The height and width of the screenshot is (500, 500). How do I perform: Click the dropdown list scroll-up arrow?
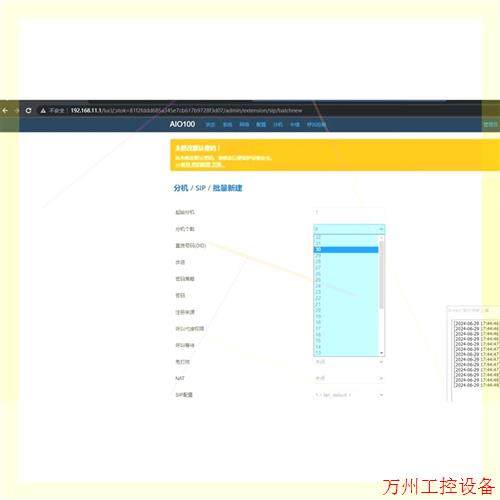[x=382, y=238]
